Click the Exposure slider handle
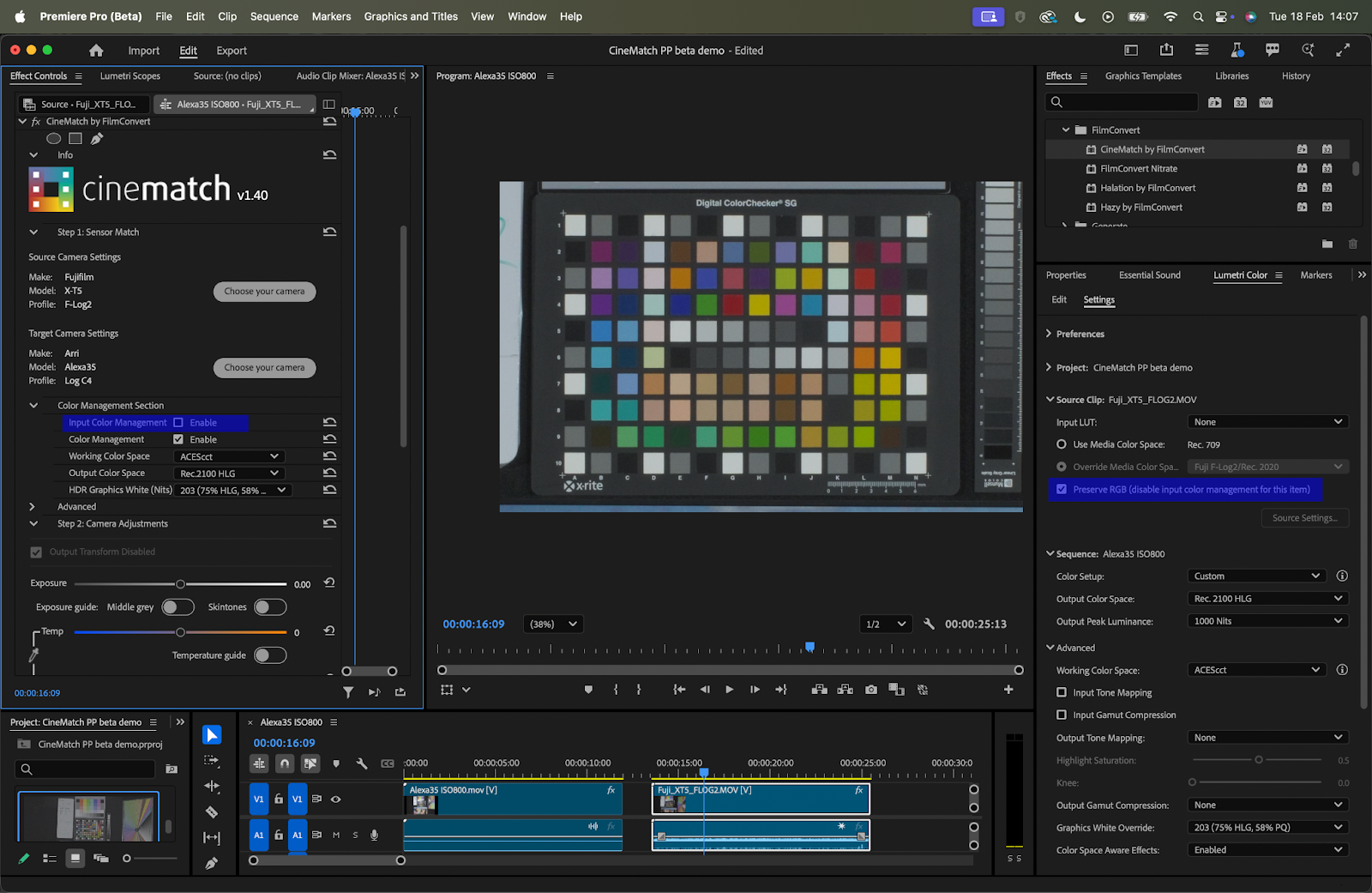This screenshot has width=1372, height=893. pyautogui.click(x=180, y=584)
